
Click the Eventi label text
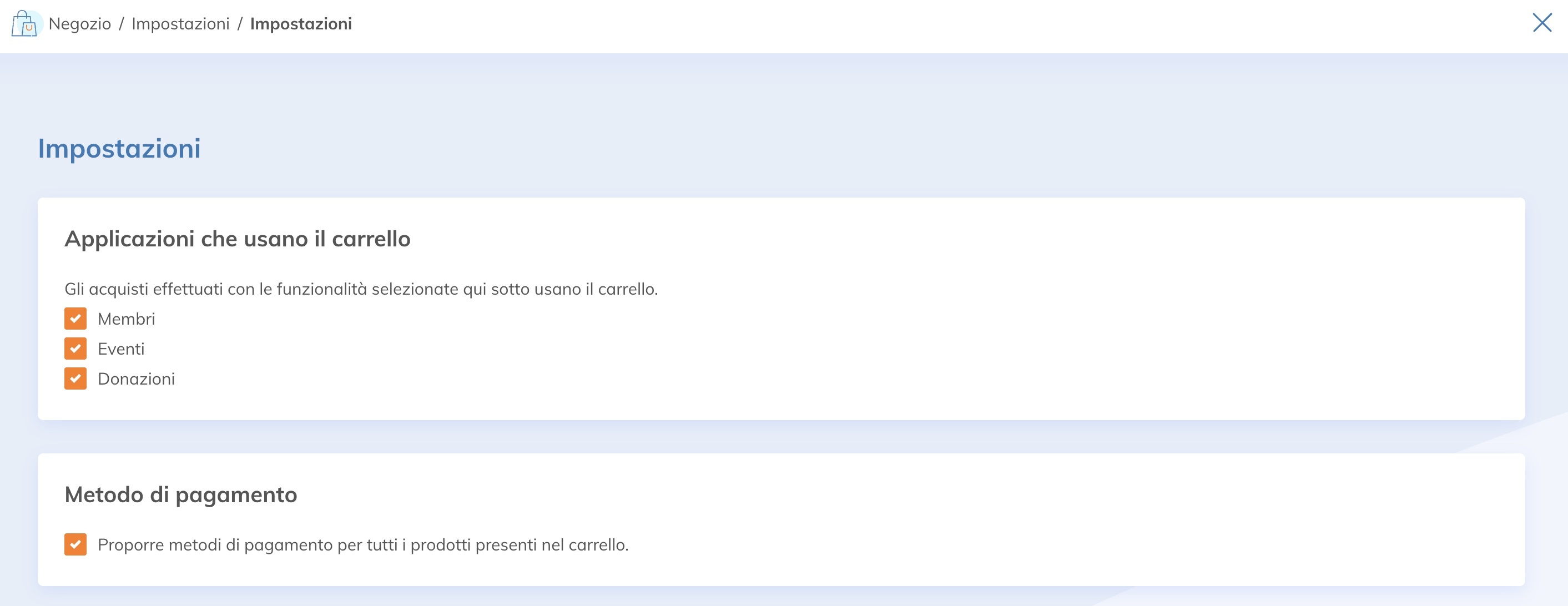pyautogui.click(x=121, y=349)
